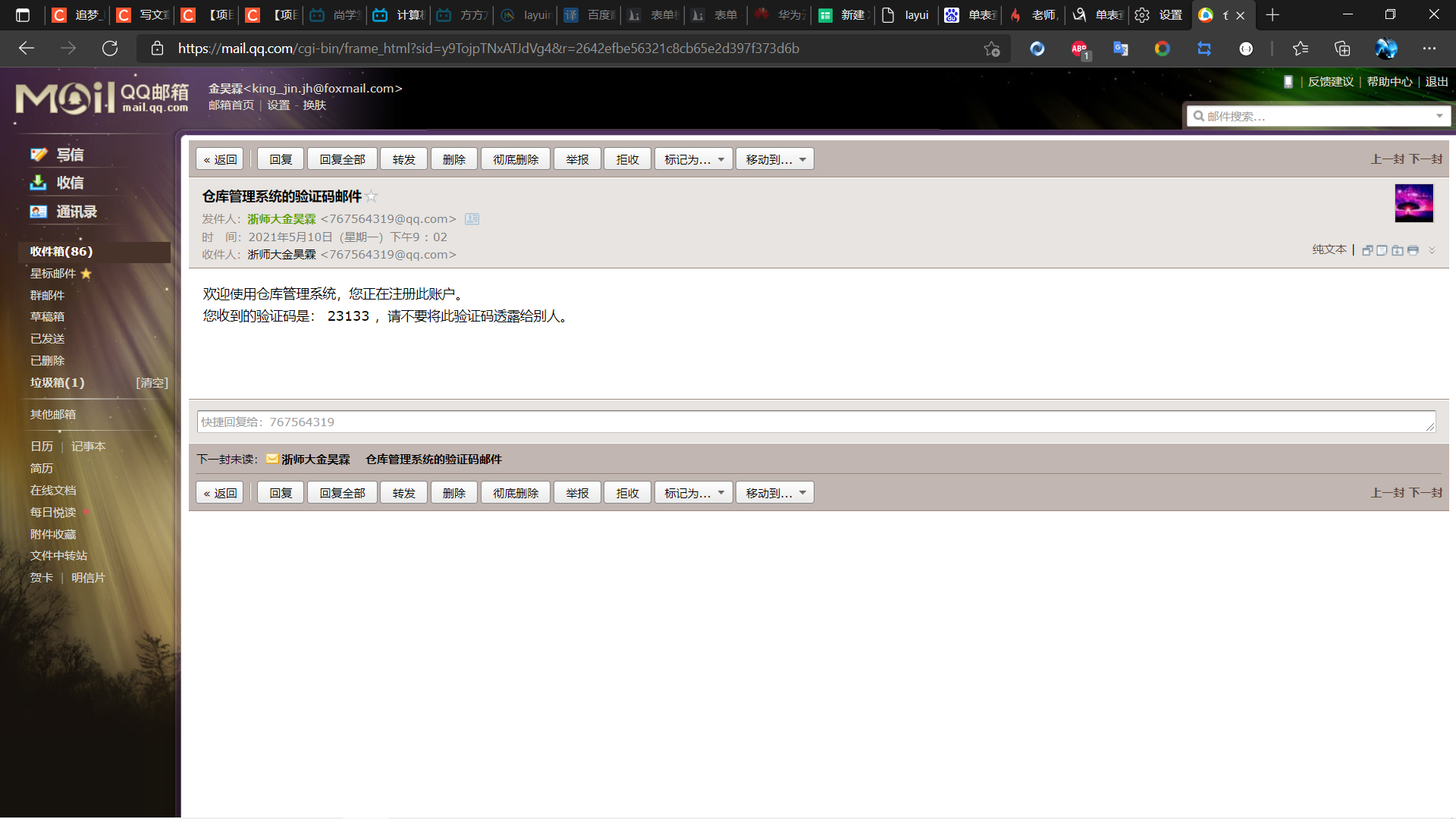Expand more options double-chevron in header
Viewport: 1456px width, 819px height.
(x=1432, y=250)
